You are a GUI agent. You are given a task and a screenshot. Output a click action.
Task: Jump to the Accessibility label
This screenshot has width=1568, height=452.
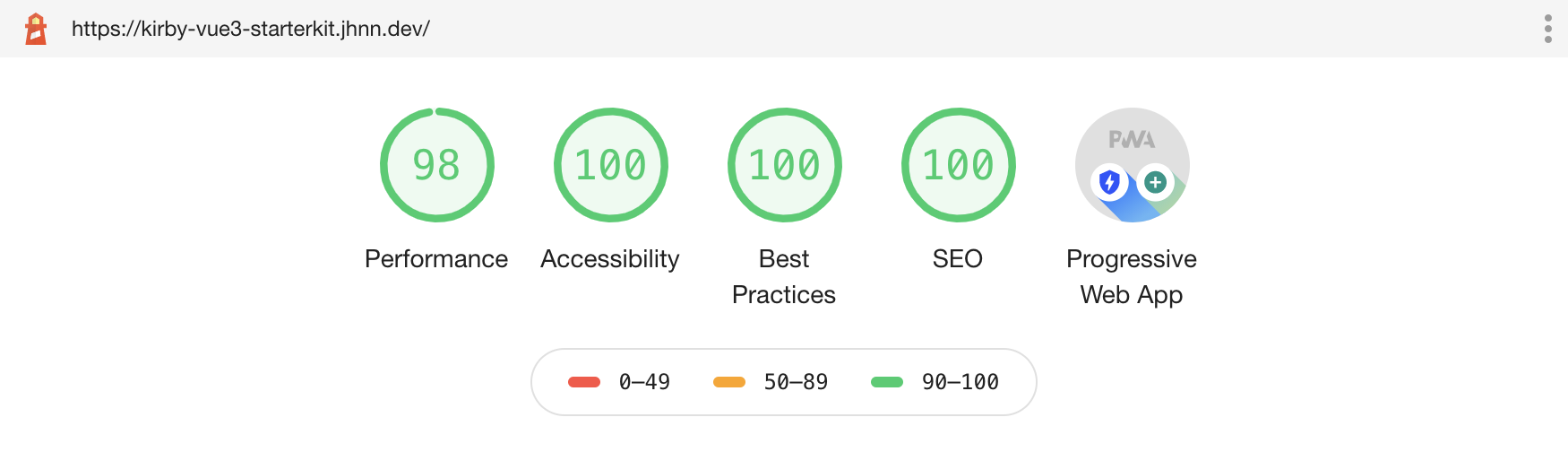(x=610, y=259)
